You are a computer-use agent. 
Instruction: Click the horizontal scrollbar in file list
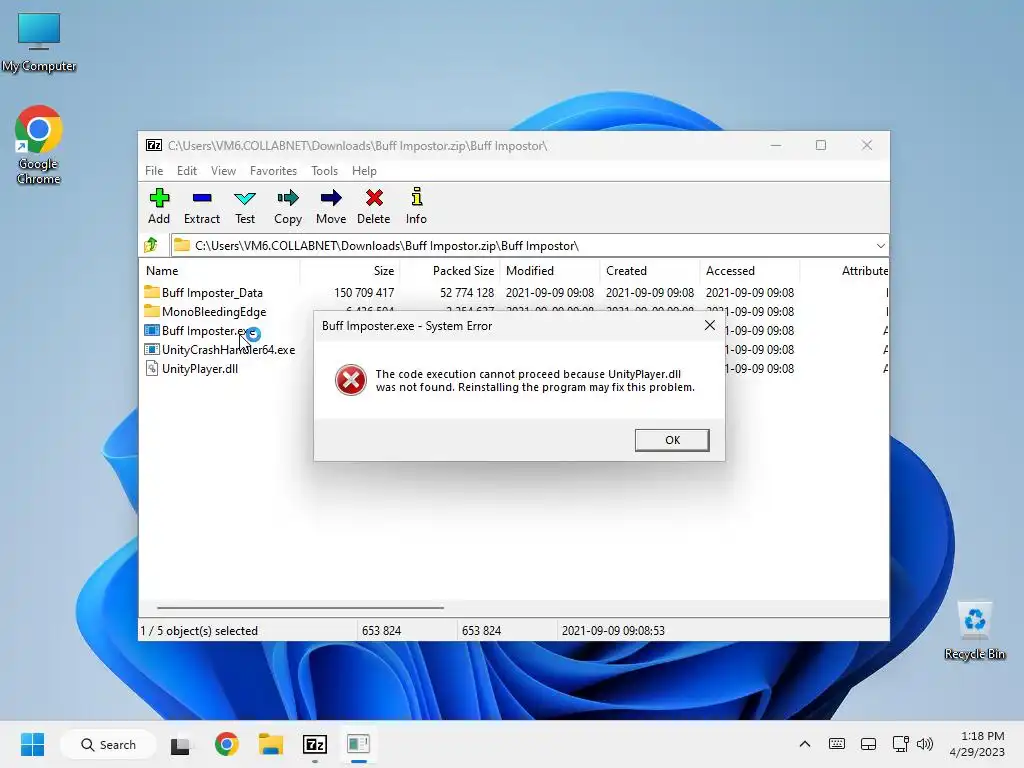point(300,607)
